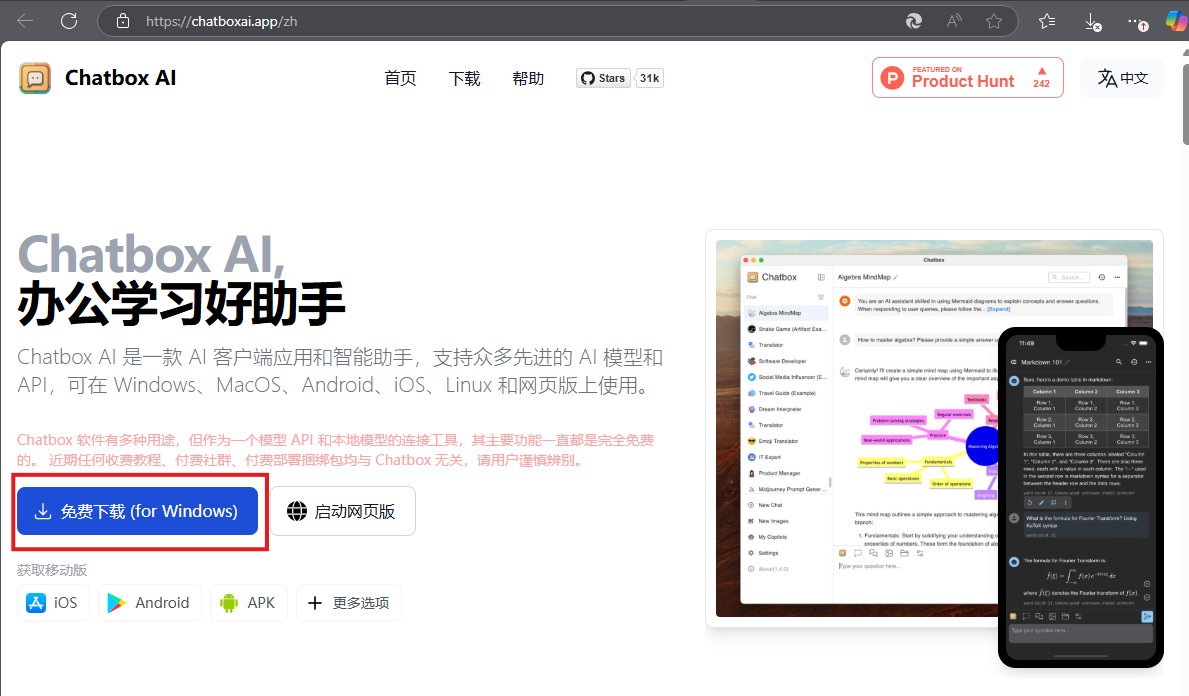Reload the page with the refresh icon
Image resolution: width=1189 pixels, height=696 pixels.
pyautogui.click(x=69, y=21)
